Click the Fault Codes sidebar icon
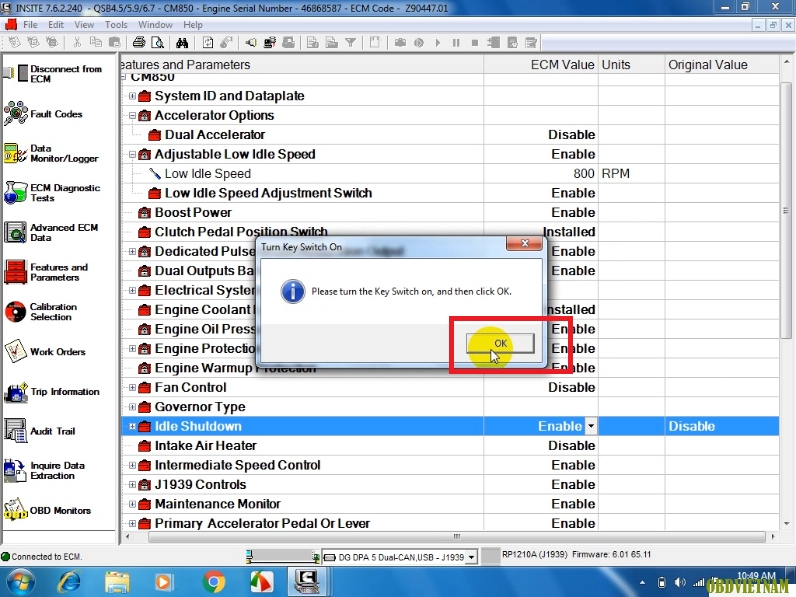796x597 pixels. 16,114
